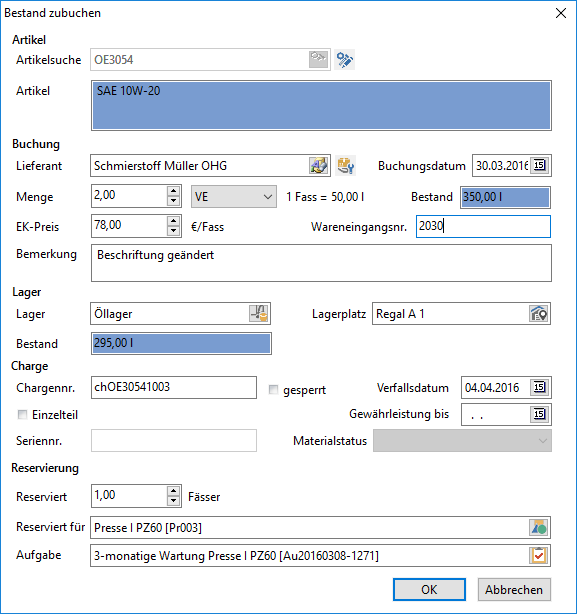Click the Chargennr. field chOE30541003
577x614 pixels.
[174, 387]
